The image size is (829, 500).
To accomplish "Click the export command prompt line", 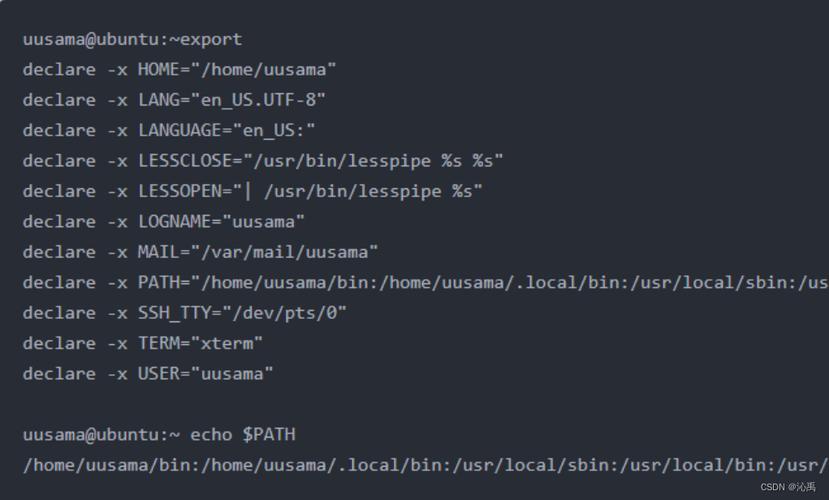I will click(x=132, y=40).
